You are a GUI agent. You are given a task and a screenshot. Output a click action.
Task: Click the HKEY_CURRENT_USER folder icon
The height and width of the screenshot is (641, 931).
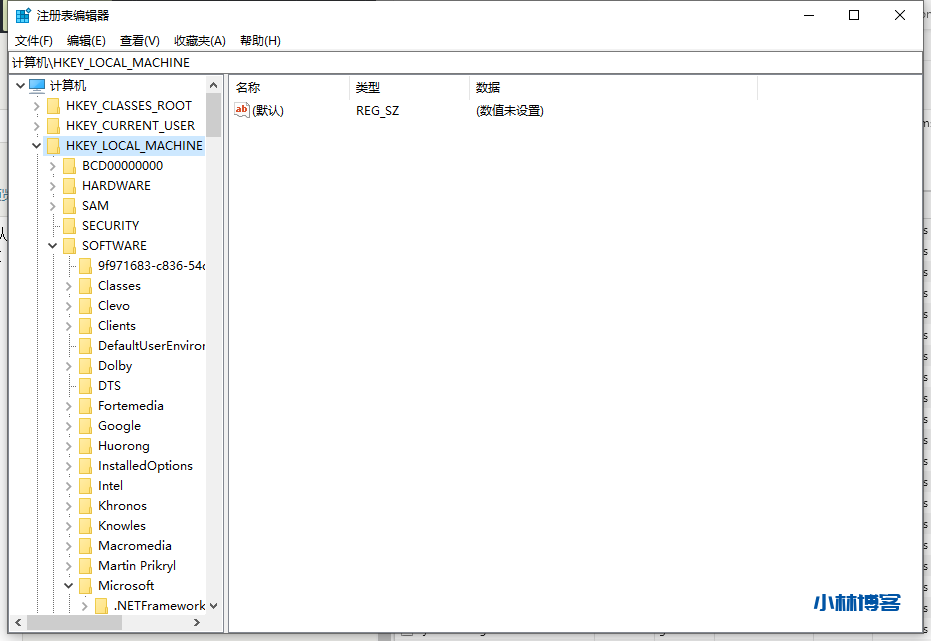point(53,126)
